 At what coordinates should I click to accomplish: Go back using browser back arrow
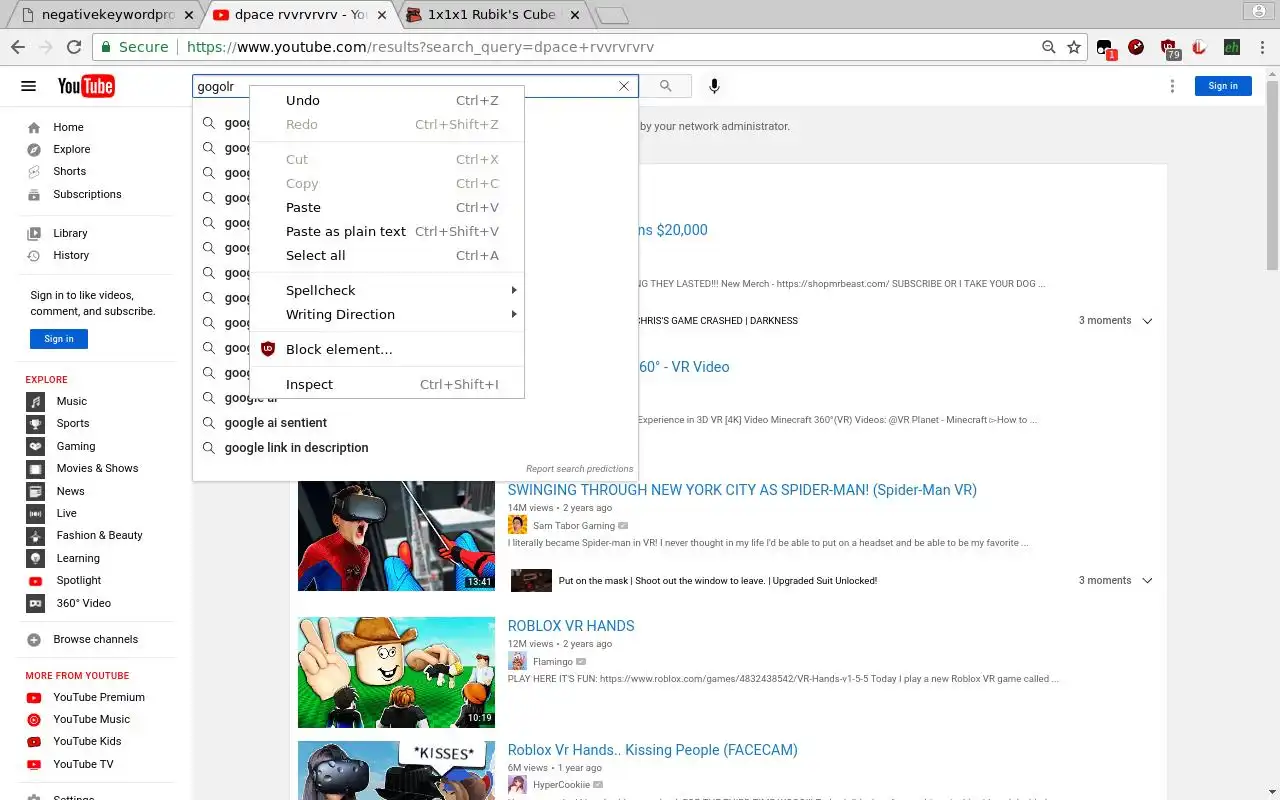coord(18,47)
